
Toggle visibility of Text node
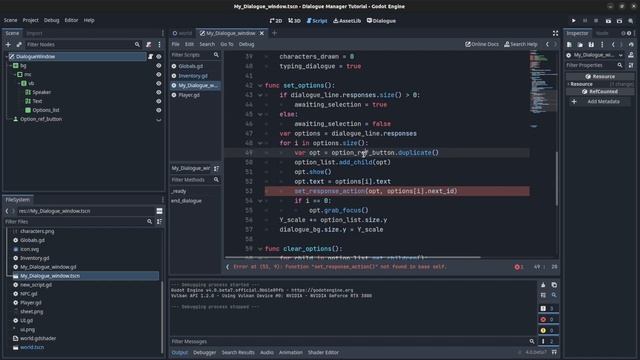(x=159, y=101)
